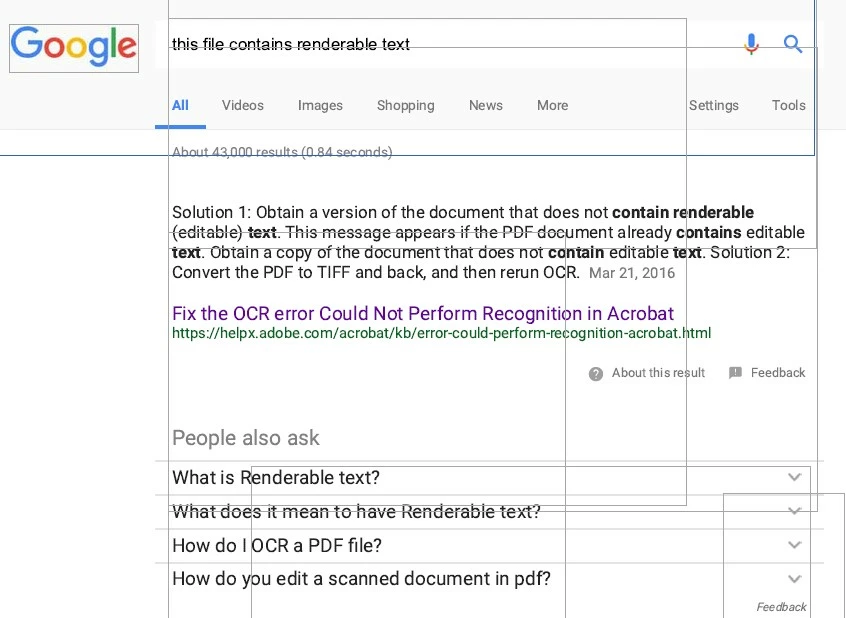Select the All results tab
Image resolution: width=846 pixels, height=618 pixels.
tap(180, 105)
